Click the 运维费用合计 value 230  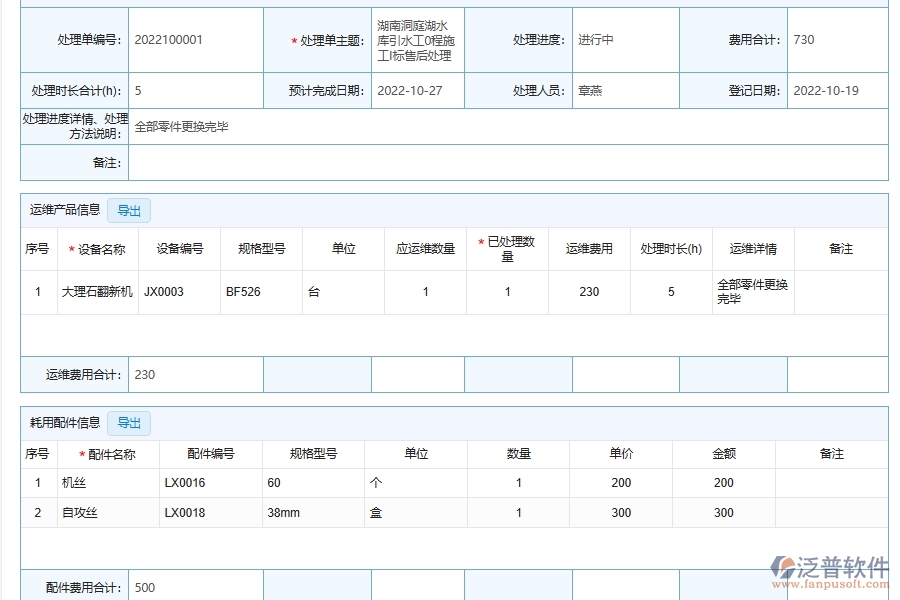[x=145, y=372]
